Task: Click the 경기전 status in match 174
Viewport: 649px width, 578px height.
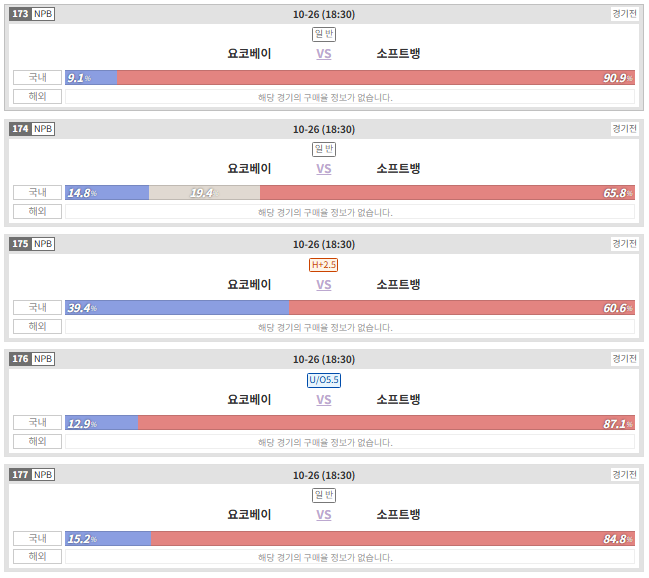Action: [625, 129]
